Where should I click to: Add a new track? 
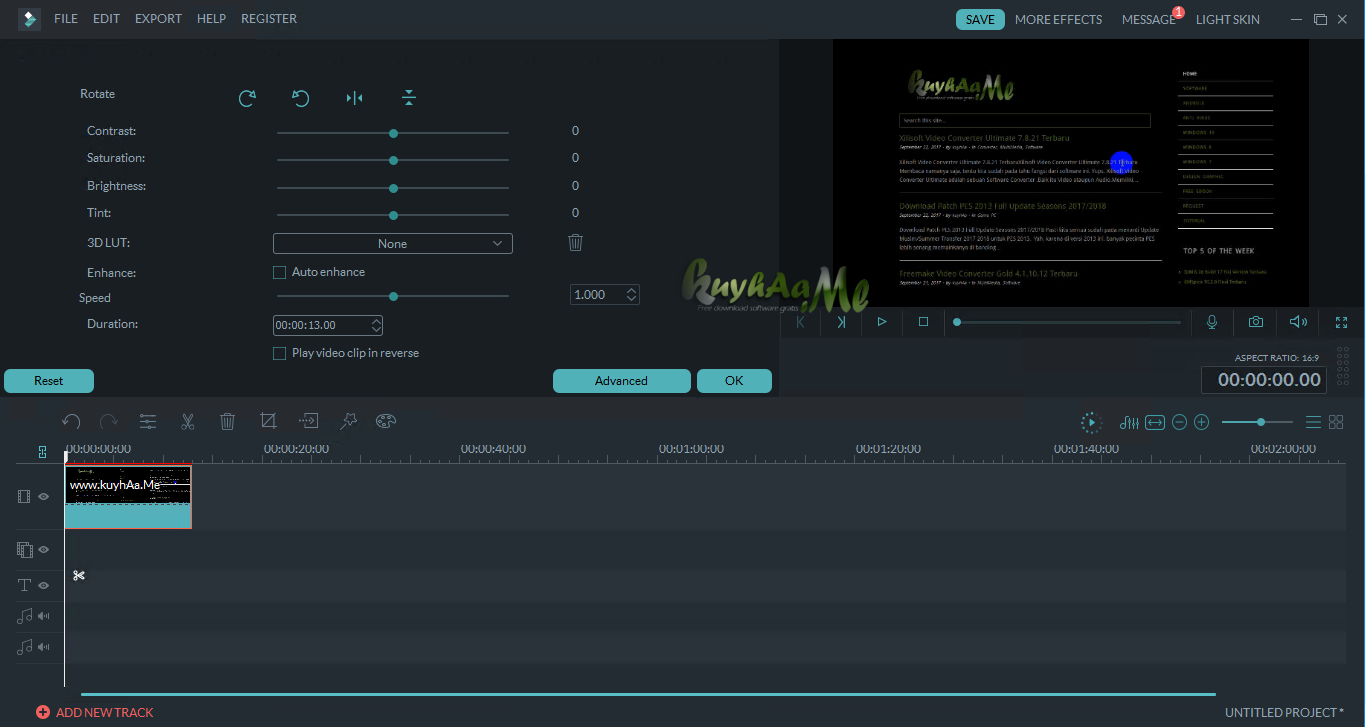[x=95, y=712]
